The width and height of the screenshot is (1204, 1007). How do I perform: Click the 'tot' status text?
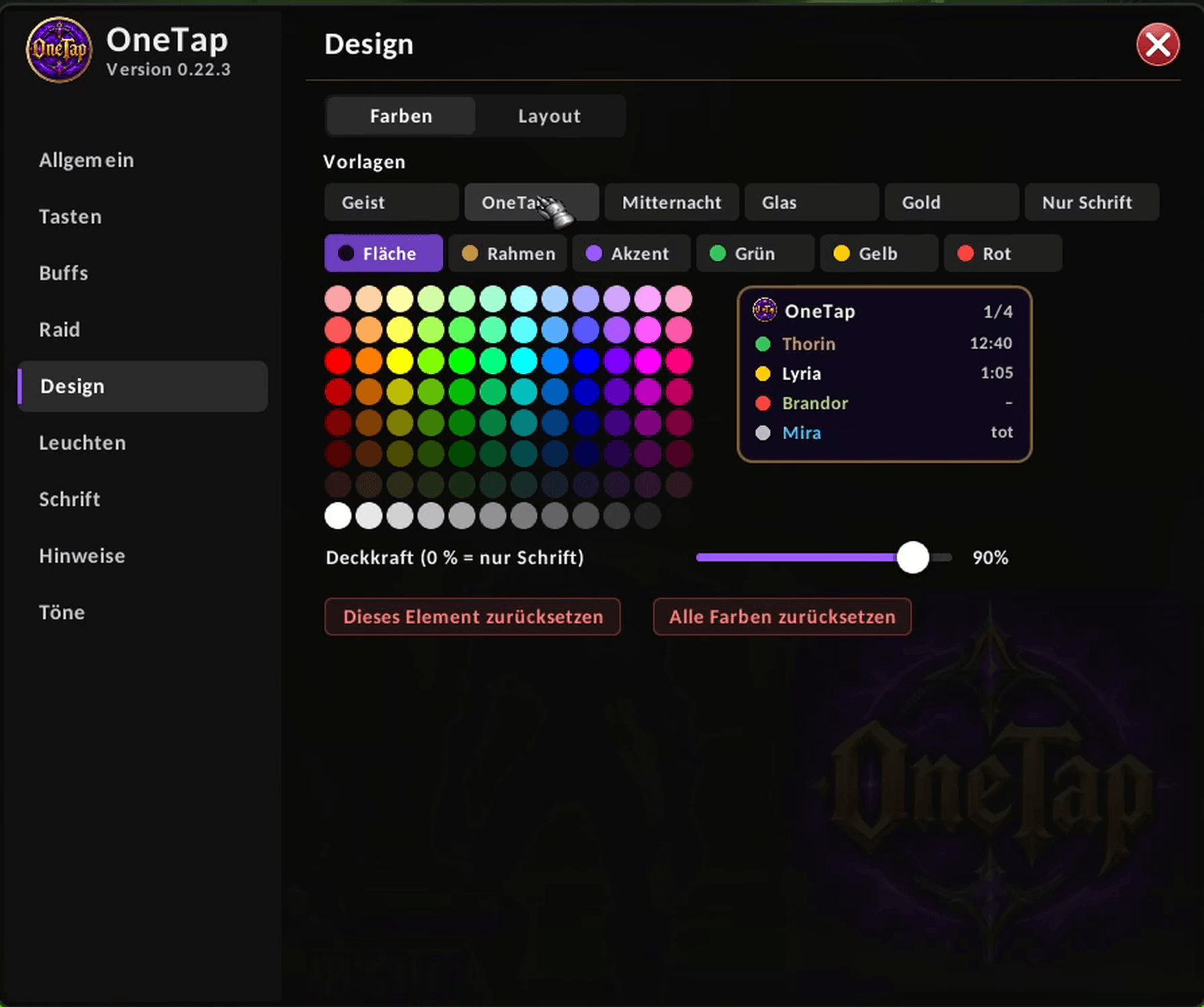click(x=1002, y=432)
